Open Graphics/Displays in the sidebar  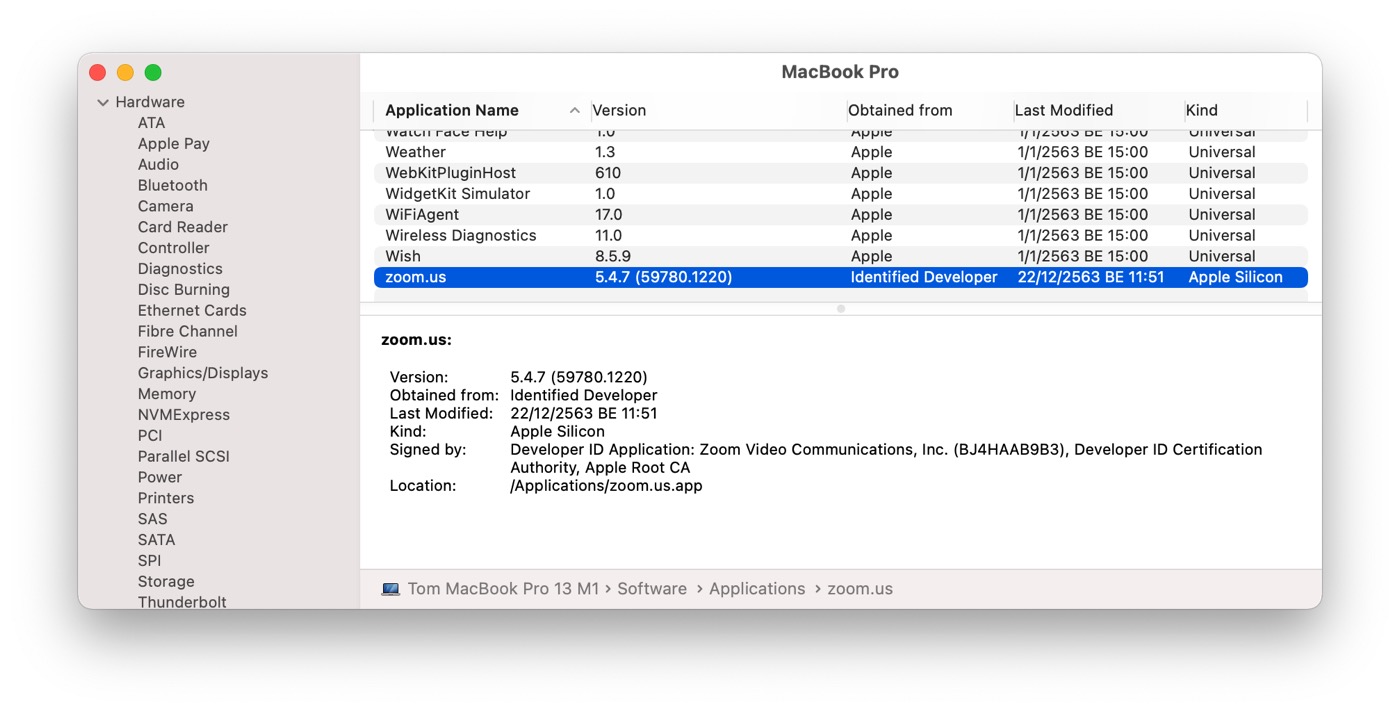202,373
